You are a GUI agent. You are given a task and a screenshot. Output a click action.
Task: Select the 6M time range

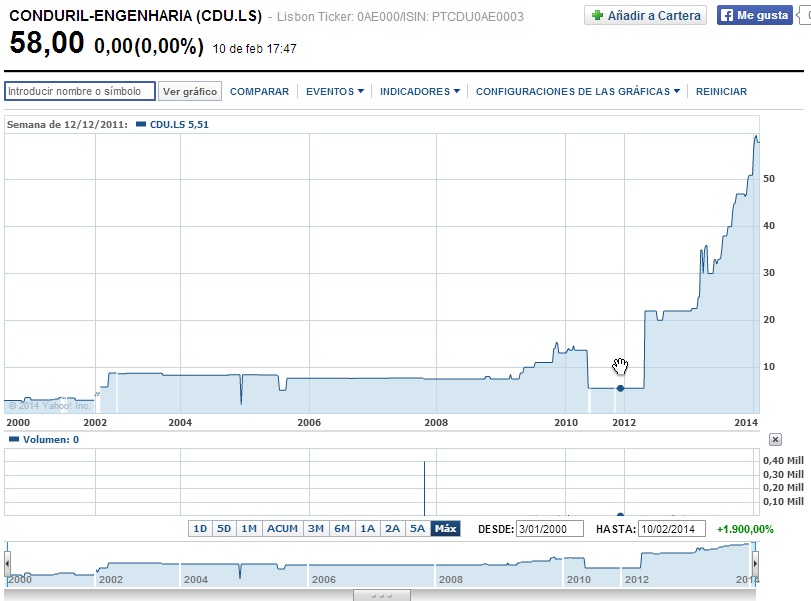342,529
